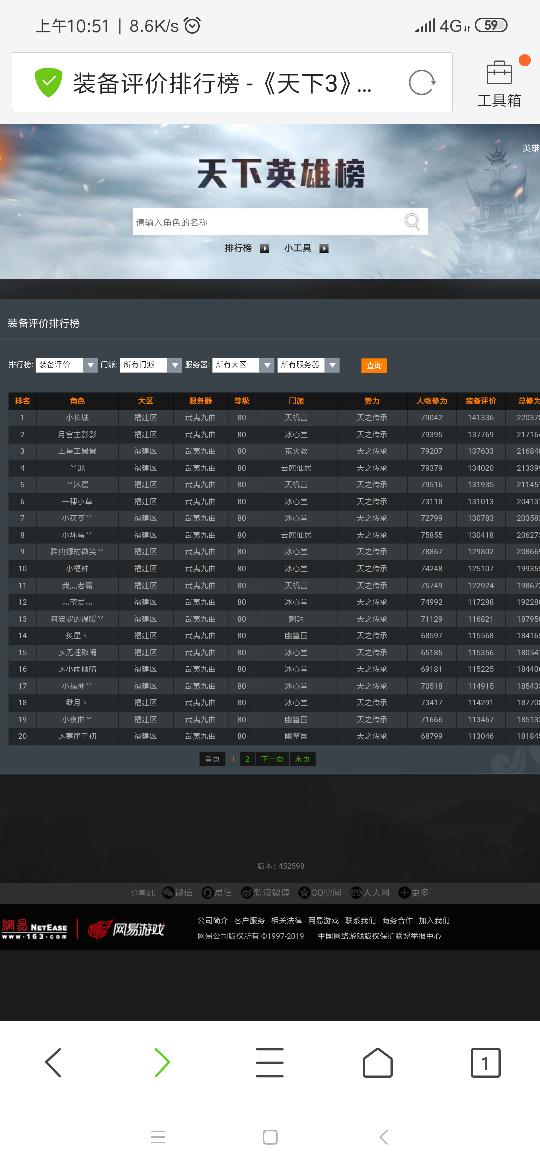Viewport: 540px width, 1170px height.
Task: Reload the page with the refresh icon
Action: tap(421, 82)
